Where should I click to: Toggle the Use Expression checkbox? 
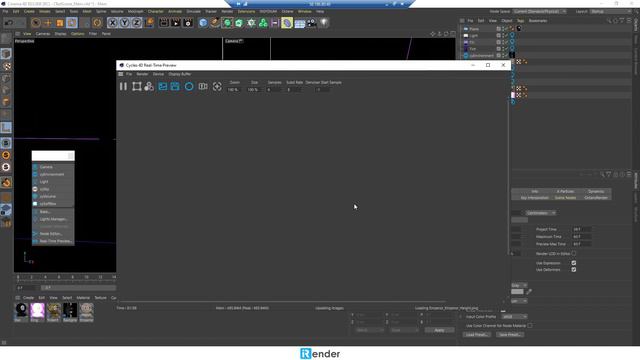573,263
